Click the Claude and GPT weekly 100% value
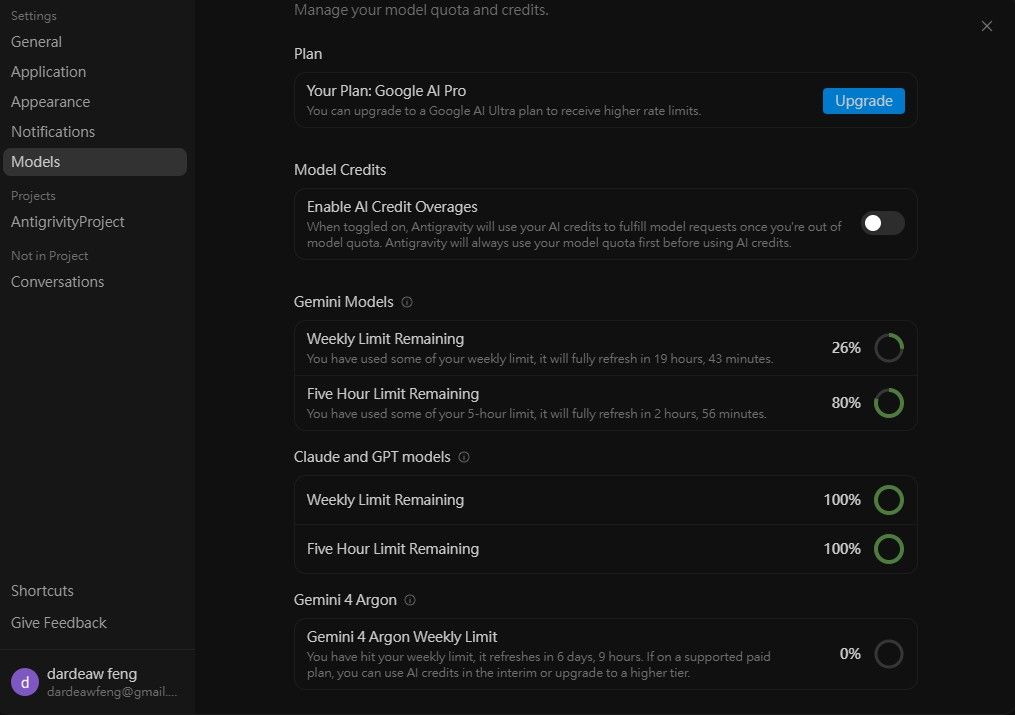 pyautogui.click(x=842, y=500)
